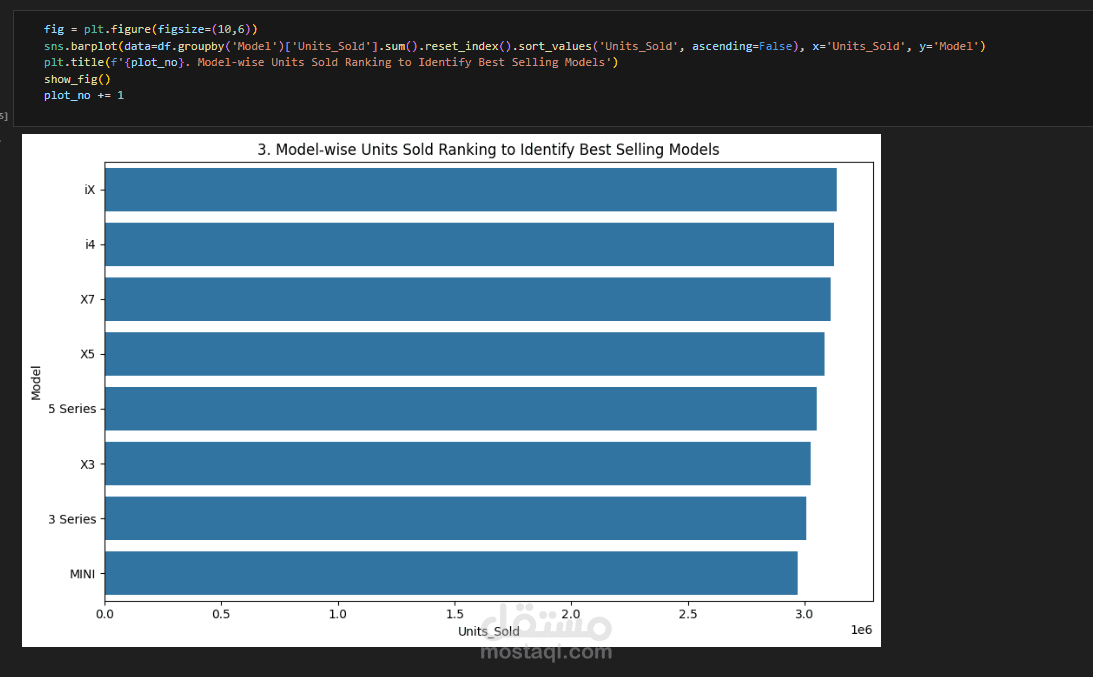Click the fig = plt.figure code line
This screenshot has height=677, width=1093.
(x=150, y=30)
